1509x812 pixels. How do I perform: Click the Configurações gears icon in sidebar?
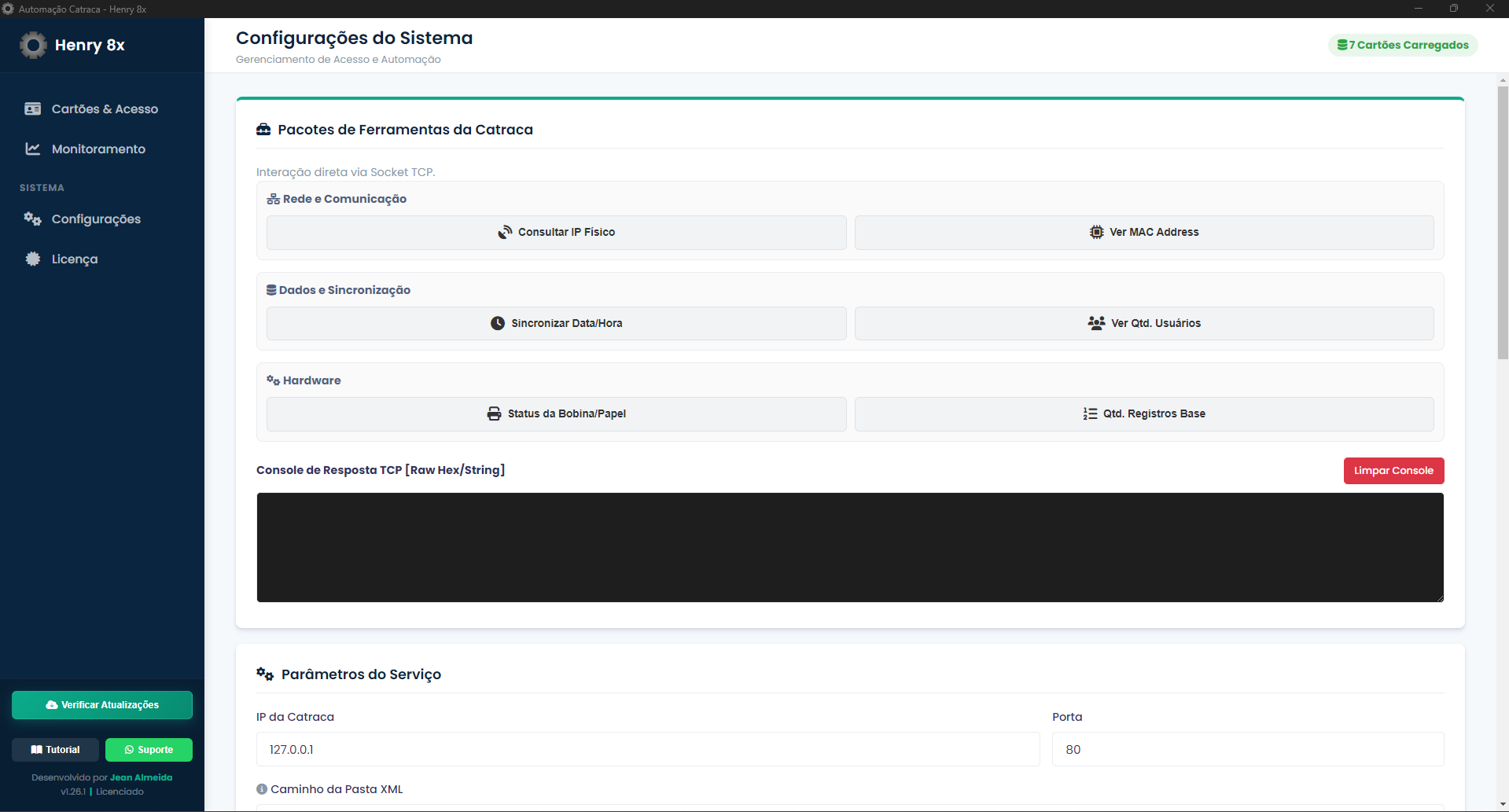32,219
